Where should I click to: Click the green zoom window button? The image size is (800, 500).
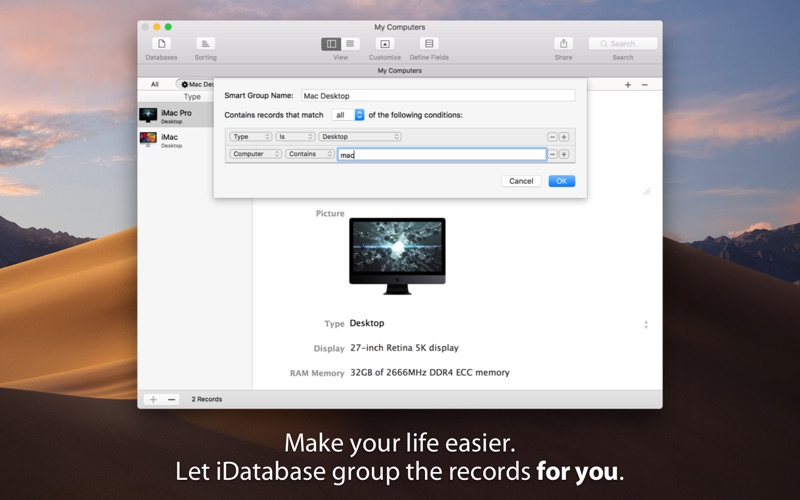tap(168, 27)
